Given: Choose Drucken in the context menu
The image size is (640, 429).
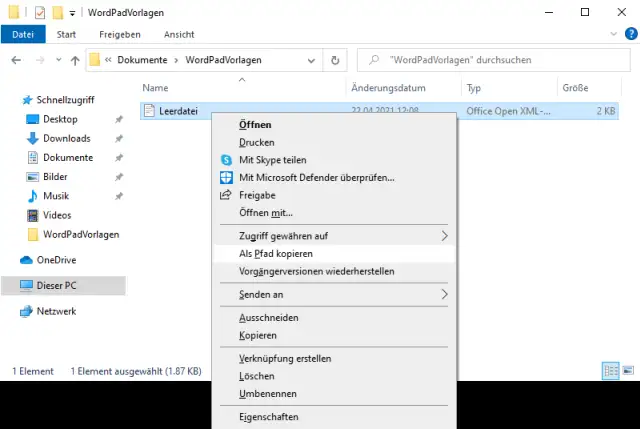Looking at the screenshot, I should click(334, 142).
